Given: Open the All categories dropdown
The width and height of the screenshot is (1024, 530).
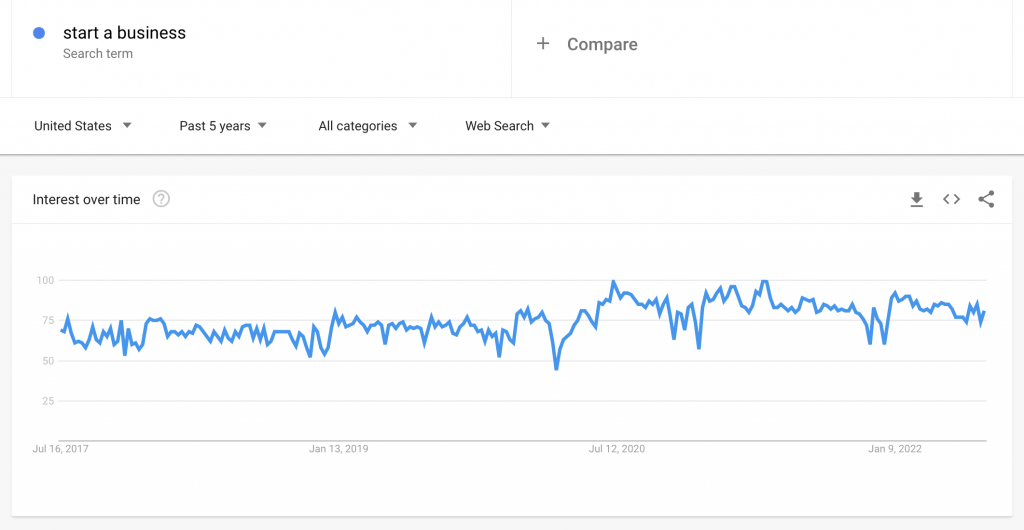Looking at the screenshot, I should click(x=368, y=126).
